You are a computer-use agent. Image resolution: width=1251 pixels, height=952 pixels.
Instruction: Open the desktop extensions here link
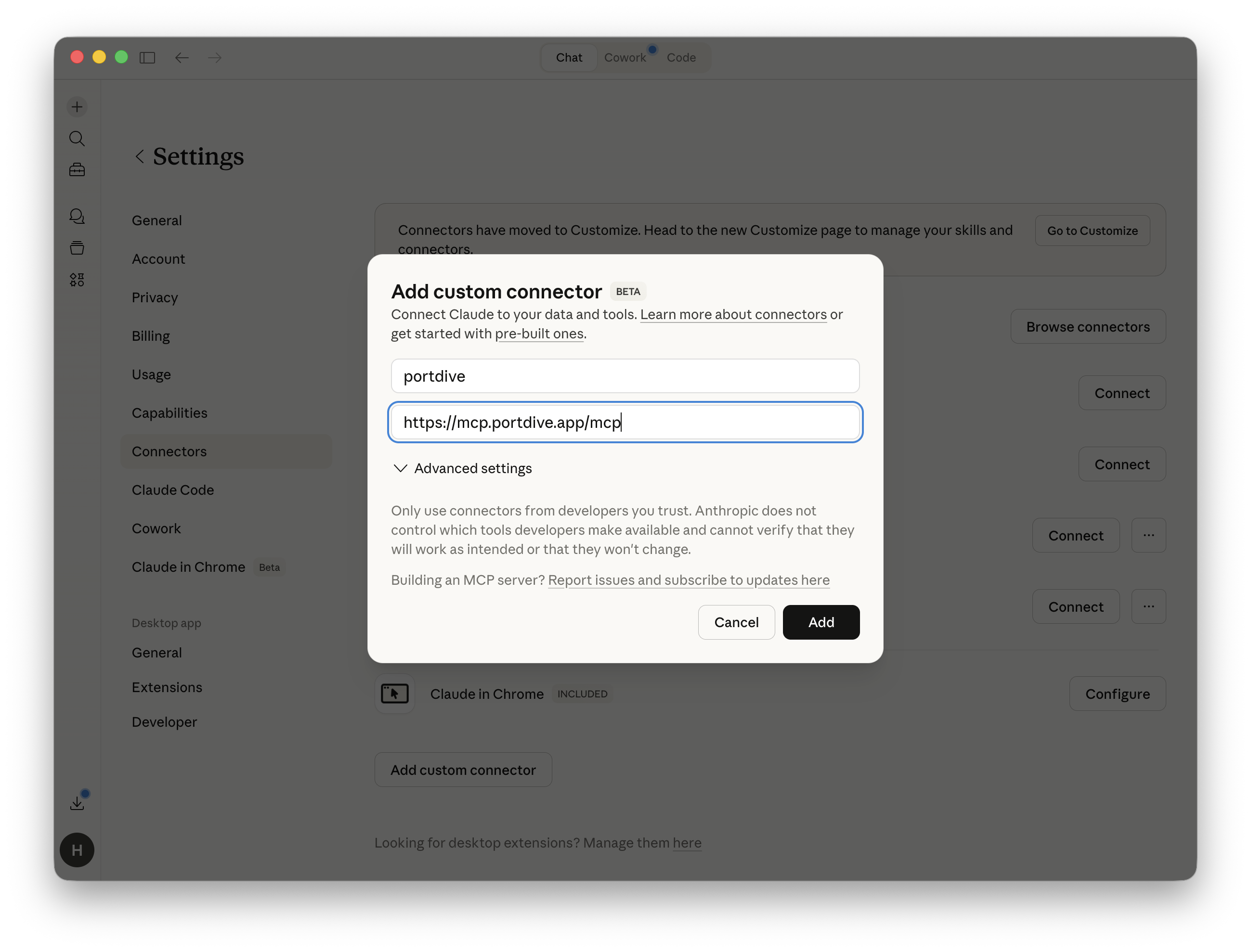pyautogui.click(x=687, y=843)
